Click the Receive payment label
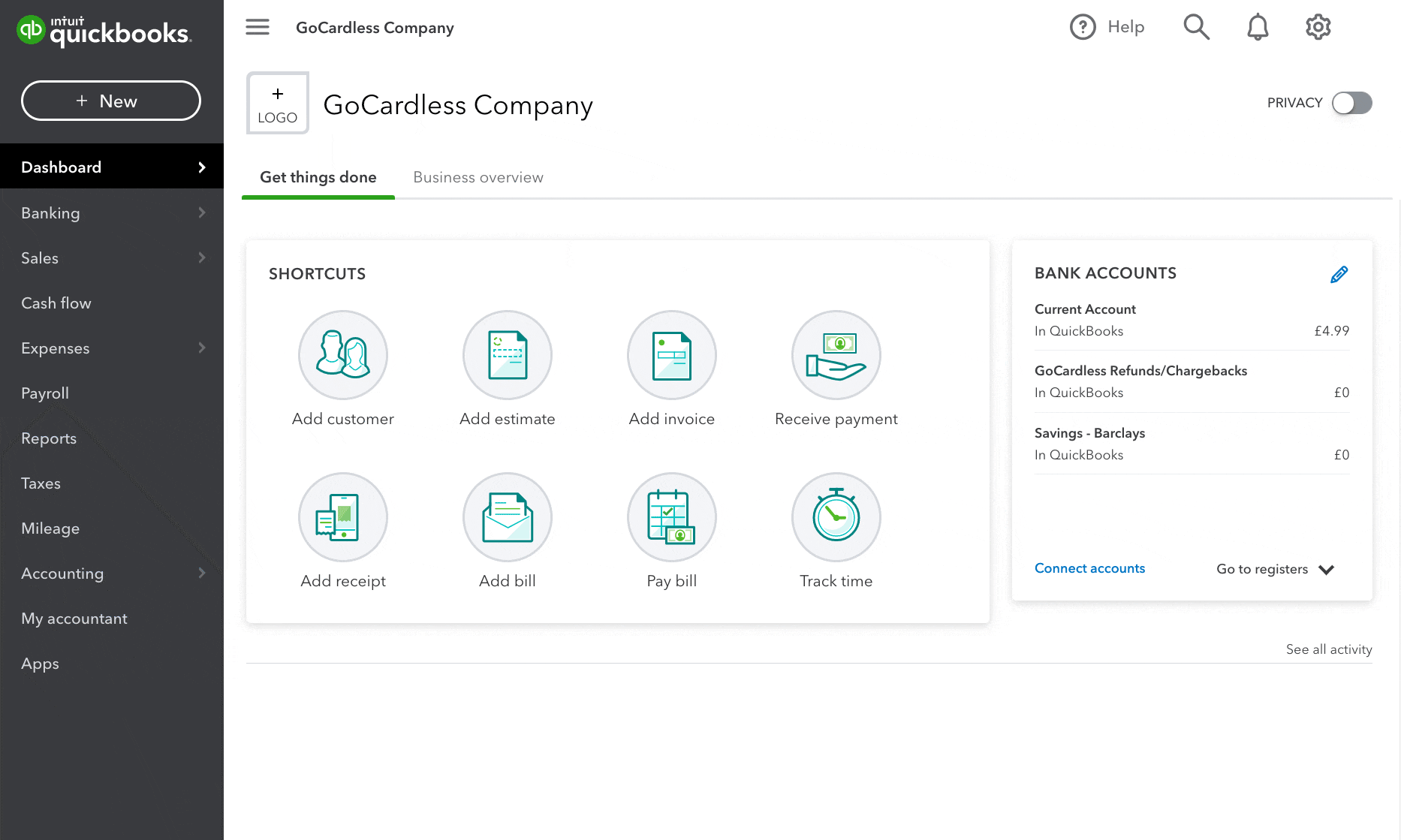The width and height of the screenshot is (1401, 840). point(836,419)
